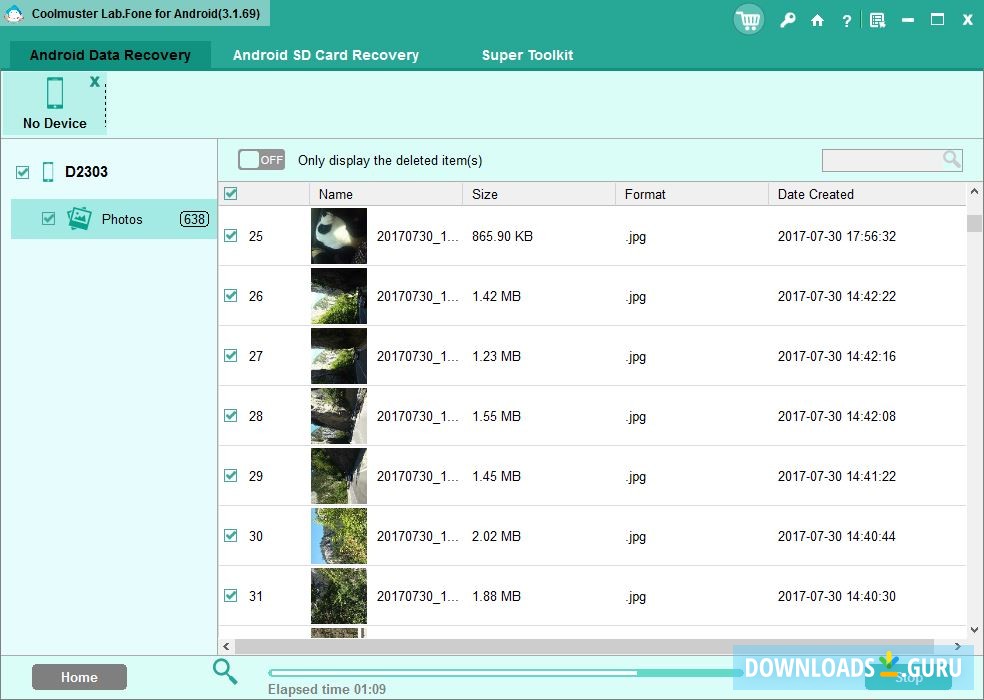
Task: Open the shopping cart store icon
Action: [748, 20]
